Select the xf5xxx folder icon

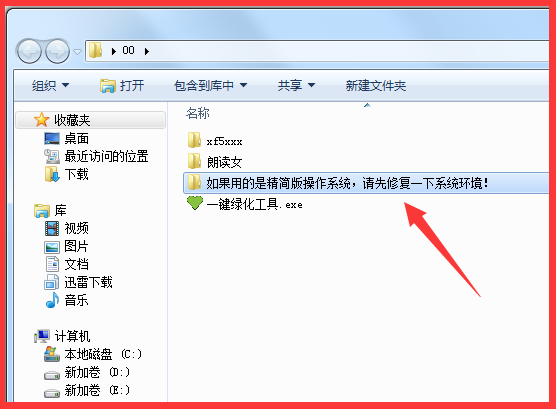(194, 140)
